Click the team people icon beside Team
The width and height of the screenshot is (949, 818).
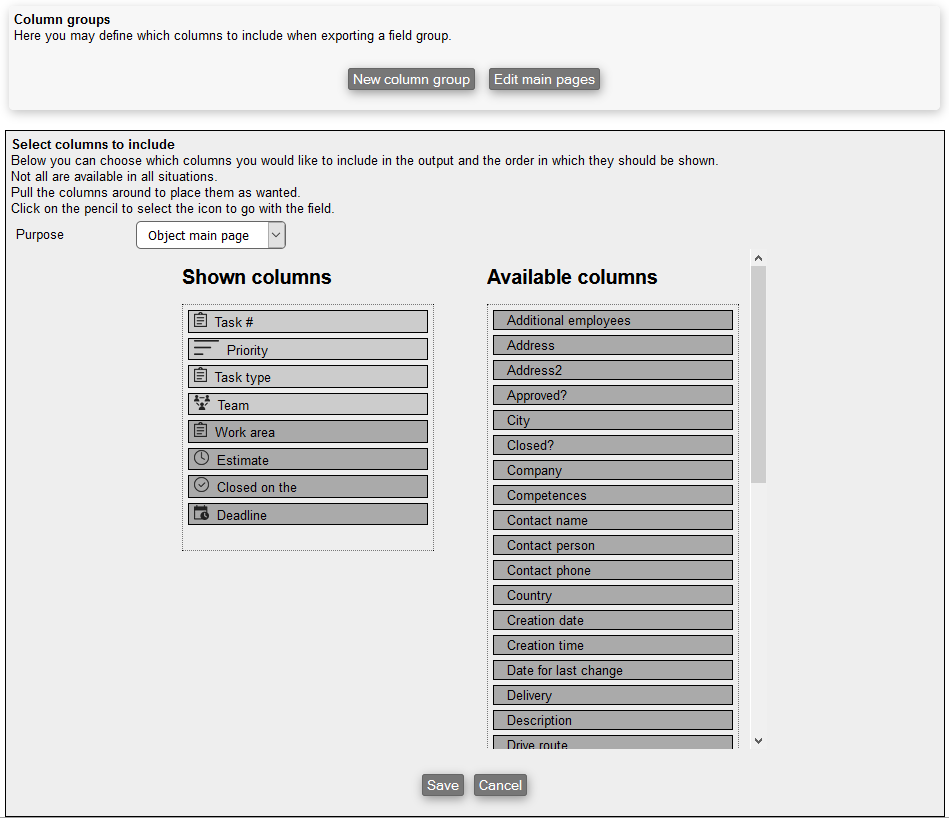pyautogui.click(x=202, y=403)
